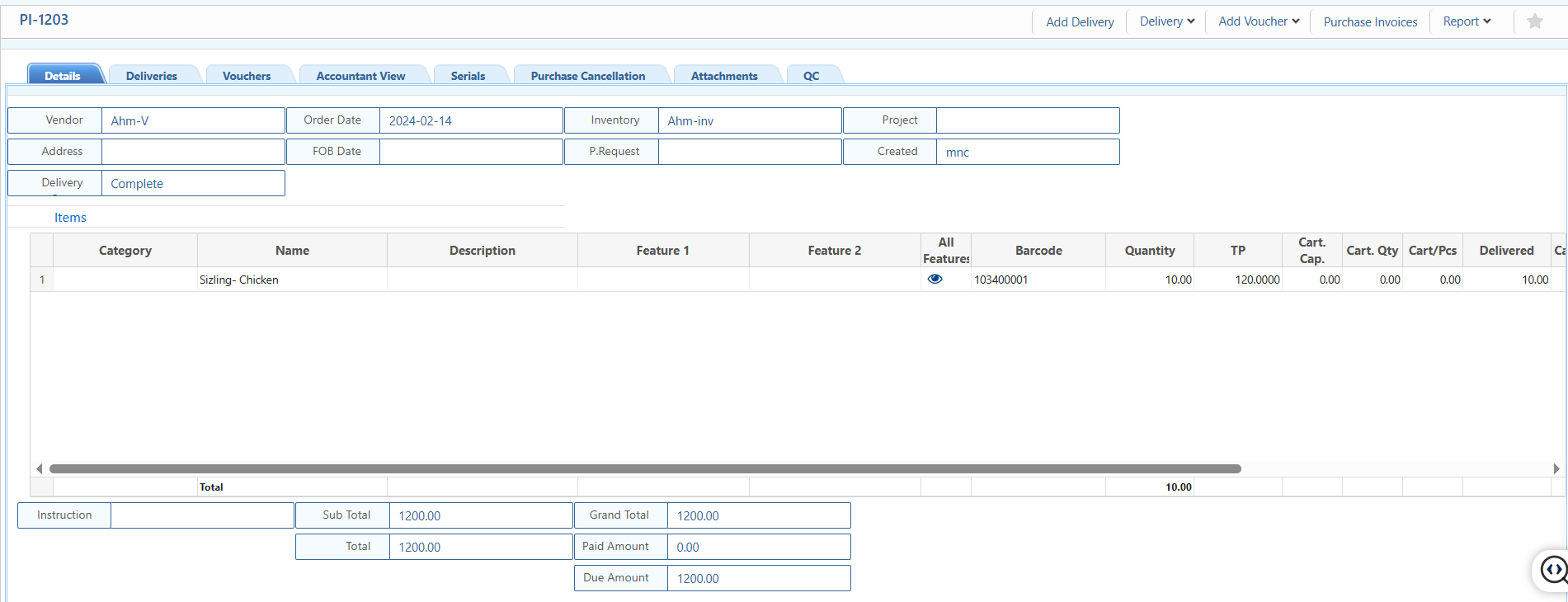Image resolution: width=1568 pixels, height=602 pixels.
Task: Click the Vendor field Ahm-V
Action: coord(193,120)
